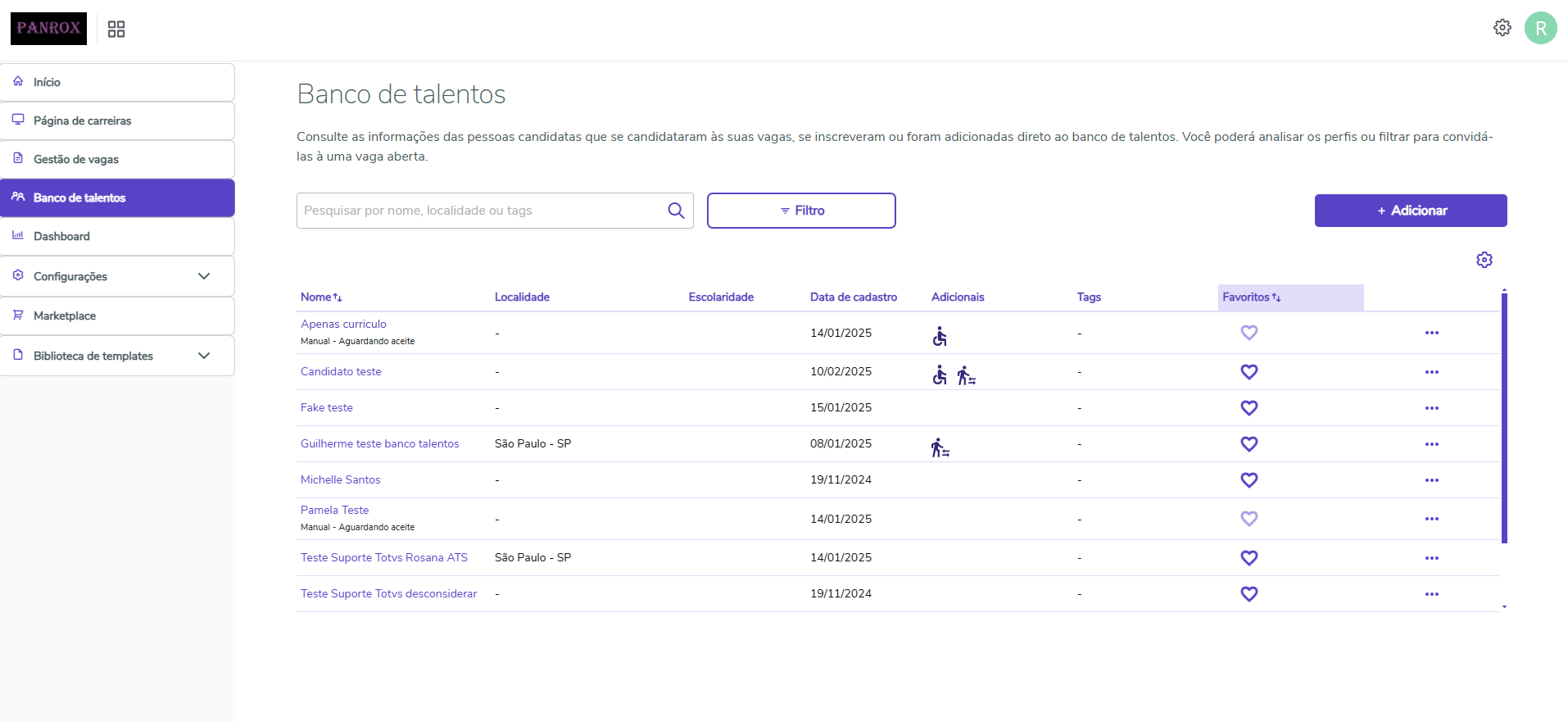
Task: Click the Localidade column header
Action: (522, 297)
